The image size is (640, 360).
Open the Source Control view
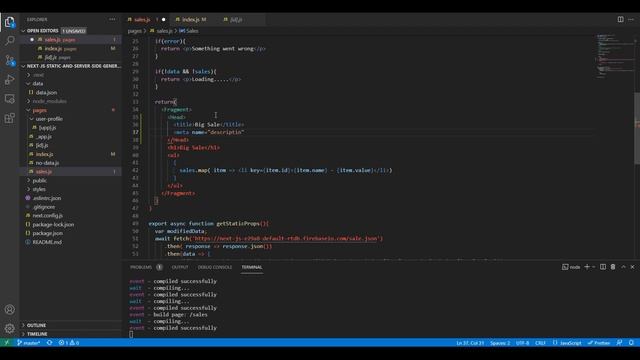9,60
